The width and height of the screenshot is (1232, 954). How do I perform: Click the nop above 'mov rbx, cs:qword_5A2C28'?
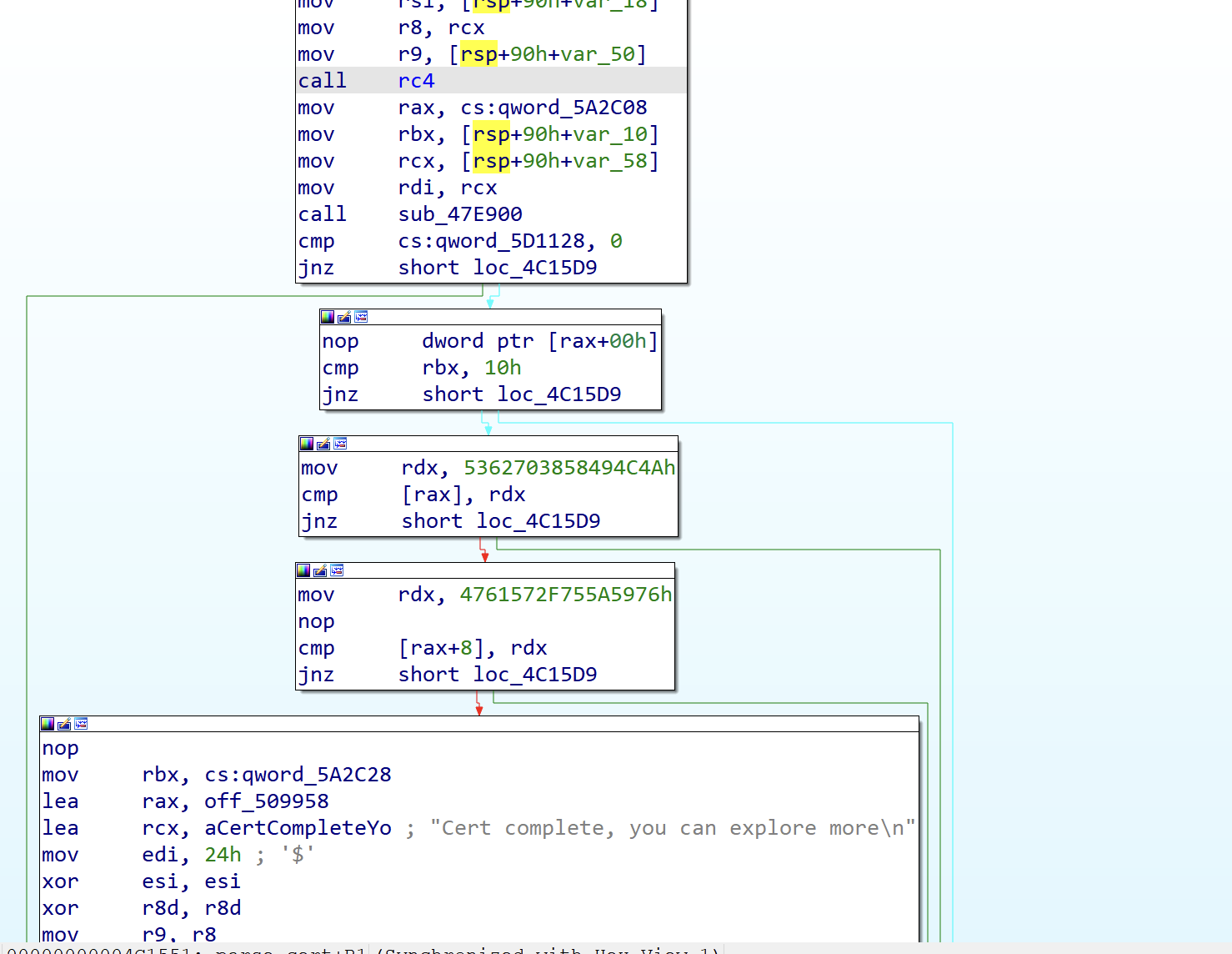[60, 748]
